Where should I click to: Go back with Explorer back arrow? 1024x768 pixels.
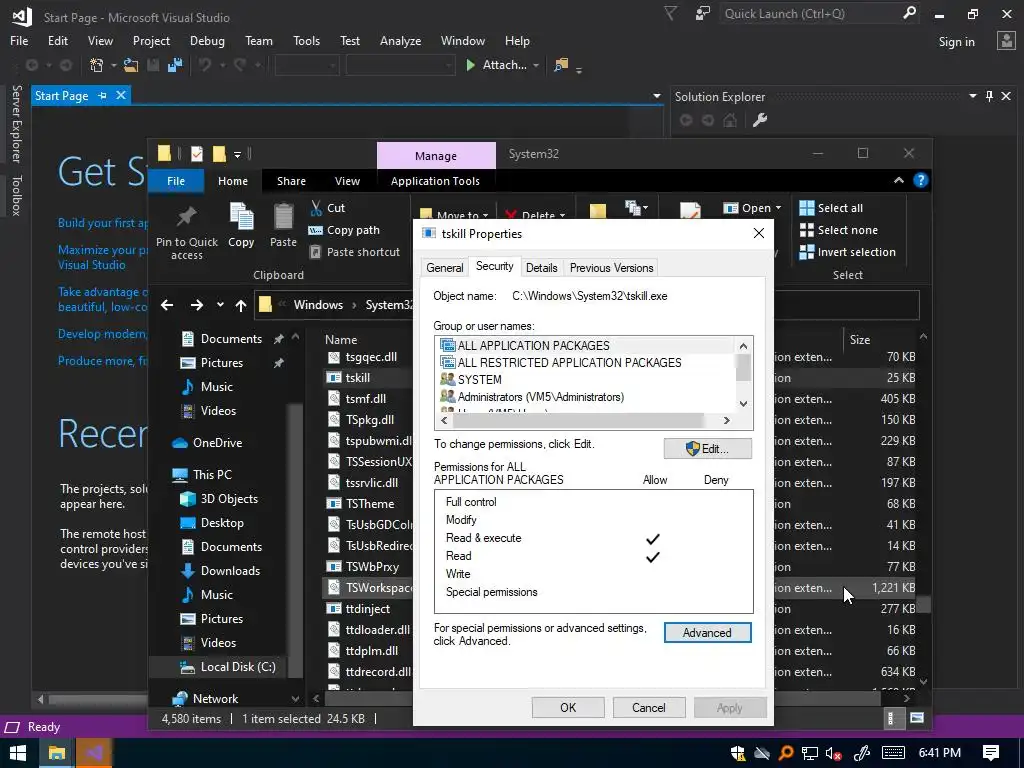167,305
